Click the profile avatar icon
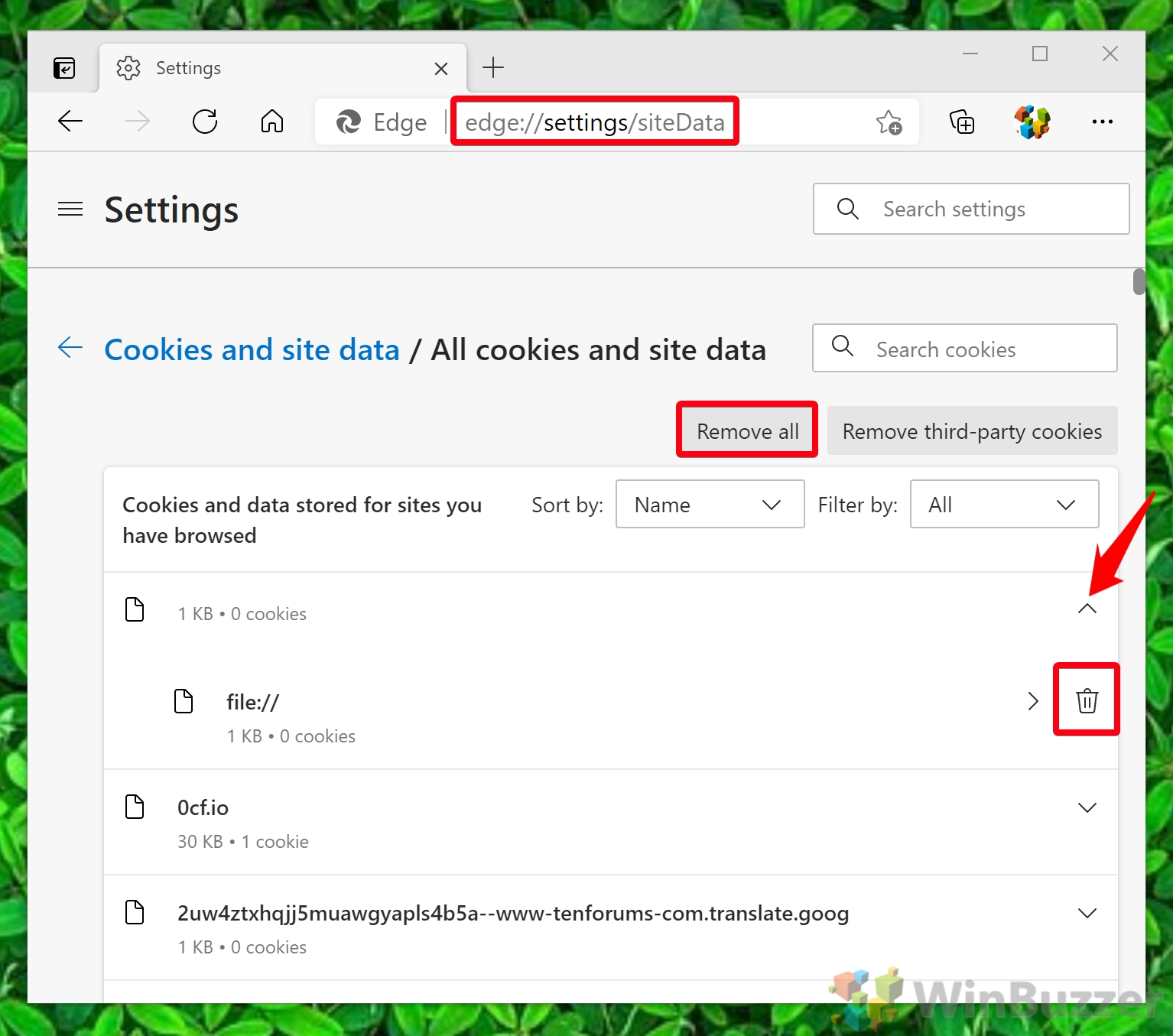Screen dimensions: 1173x1036 coord(1032,122)
